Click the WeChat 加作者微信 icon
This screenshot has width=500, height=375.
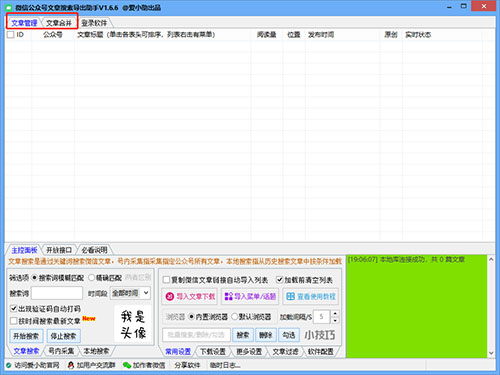127,365
